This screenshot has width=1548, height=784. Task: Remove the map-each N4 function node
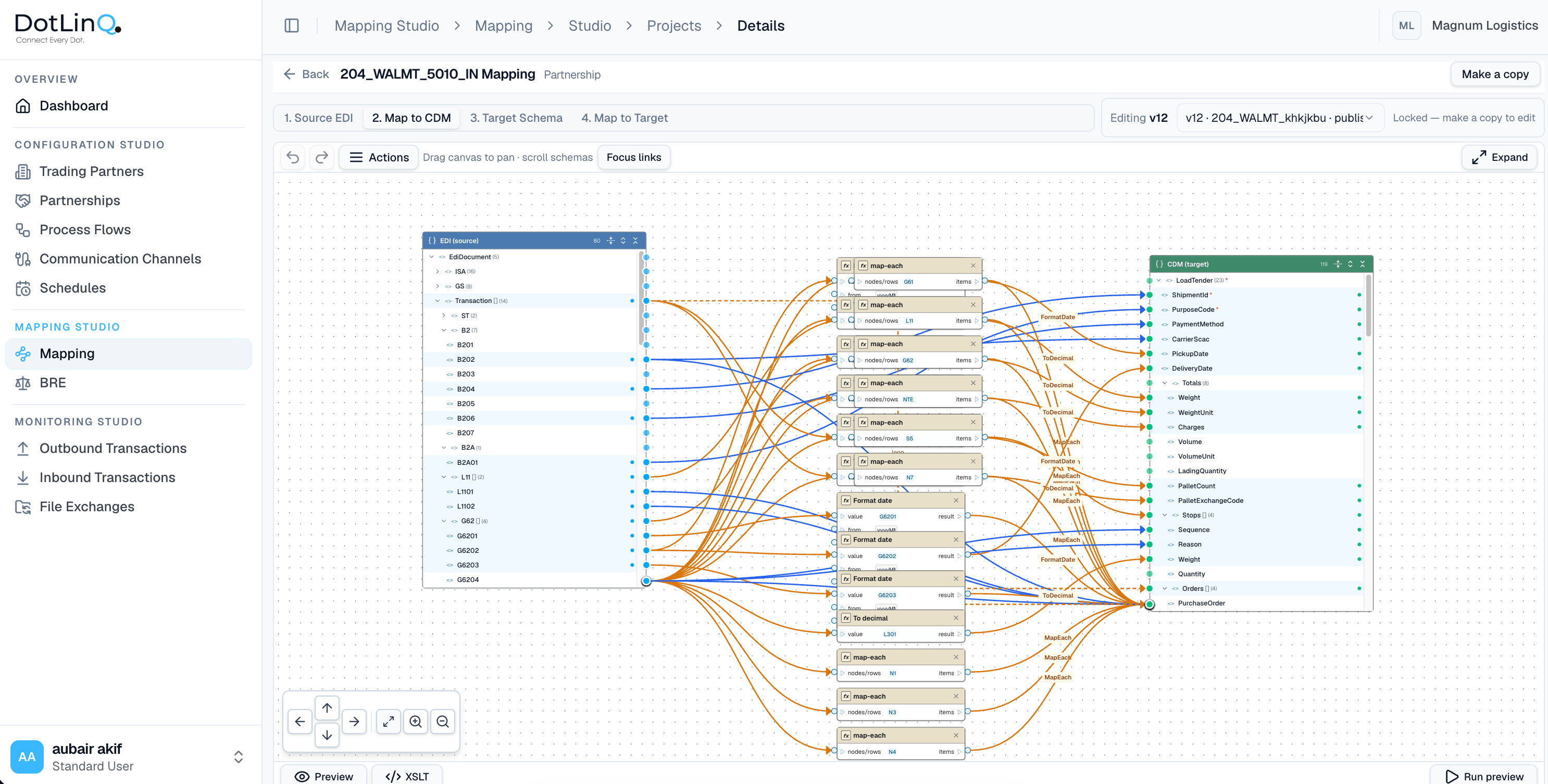956,736
